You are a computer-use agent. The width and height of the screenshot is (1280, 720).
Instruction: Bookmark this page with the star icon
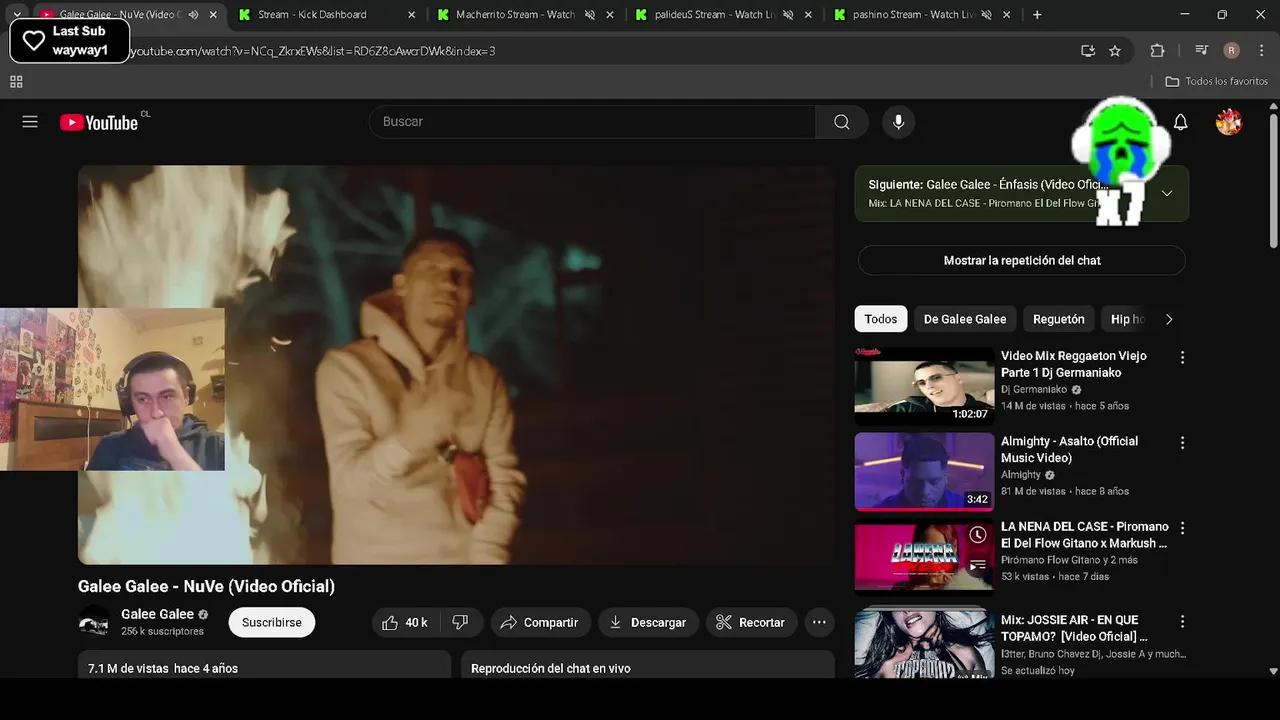click(x=1115, y=51)
